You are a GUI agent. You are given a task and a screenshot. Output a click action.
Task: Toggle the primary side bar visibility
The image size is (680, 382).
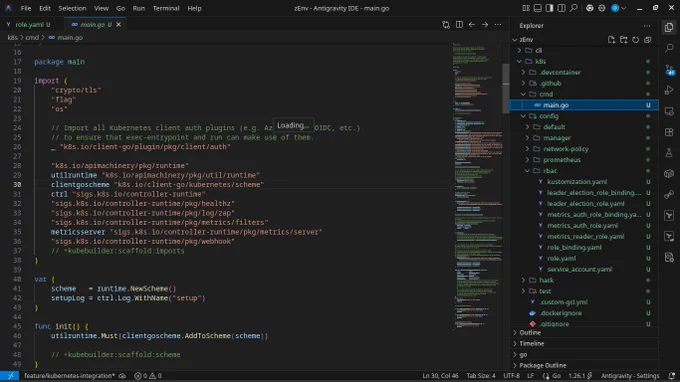point(549,8)
